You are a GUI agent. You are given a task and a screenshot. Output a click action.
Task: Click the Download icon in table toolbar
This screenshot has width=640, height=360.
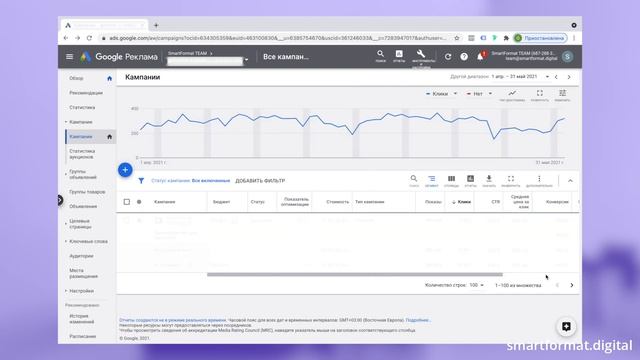click(x=489, y=180)
